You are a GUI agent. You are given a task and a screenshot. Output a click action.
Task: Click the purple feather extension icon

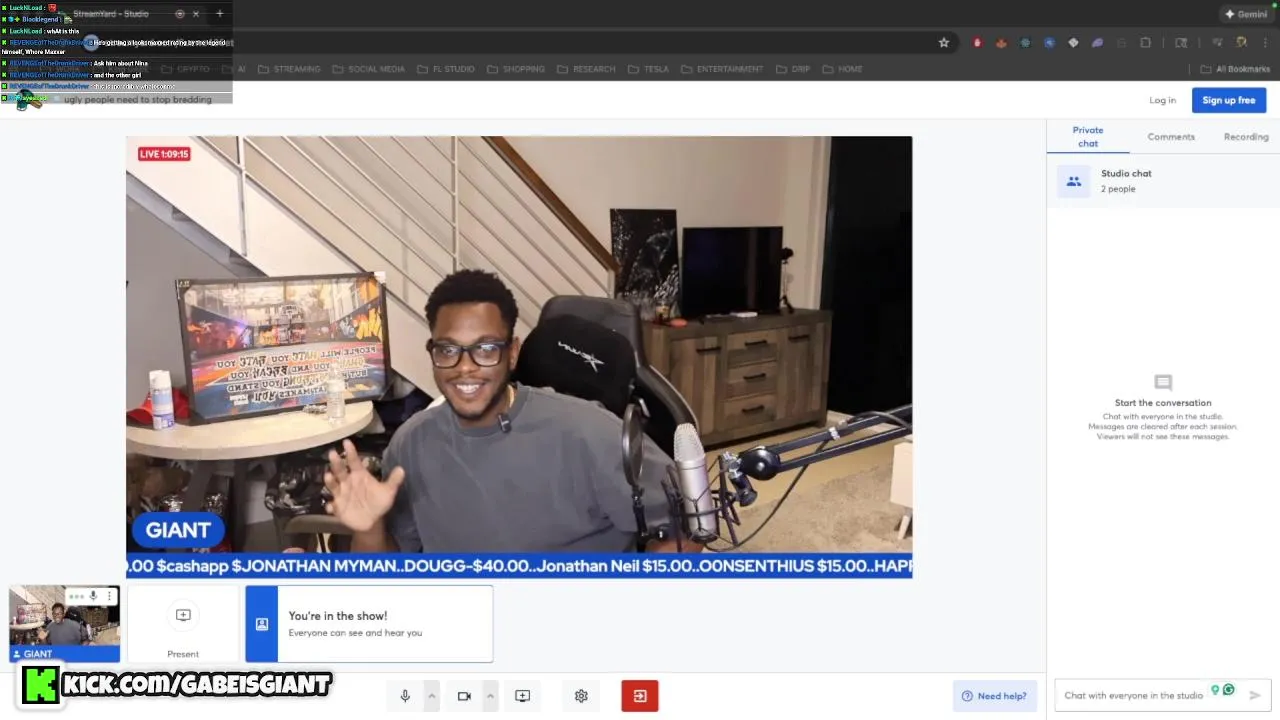tap(1097, 43)
